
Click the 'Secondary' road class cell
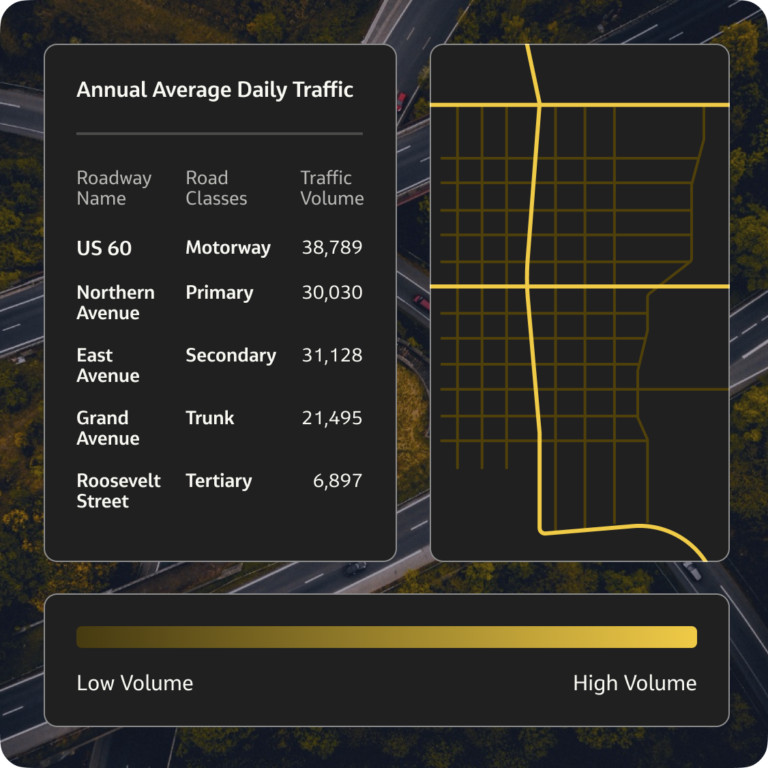point(231,356)
